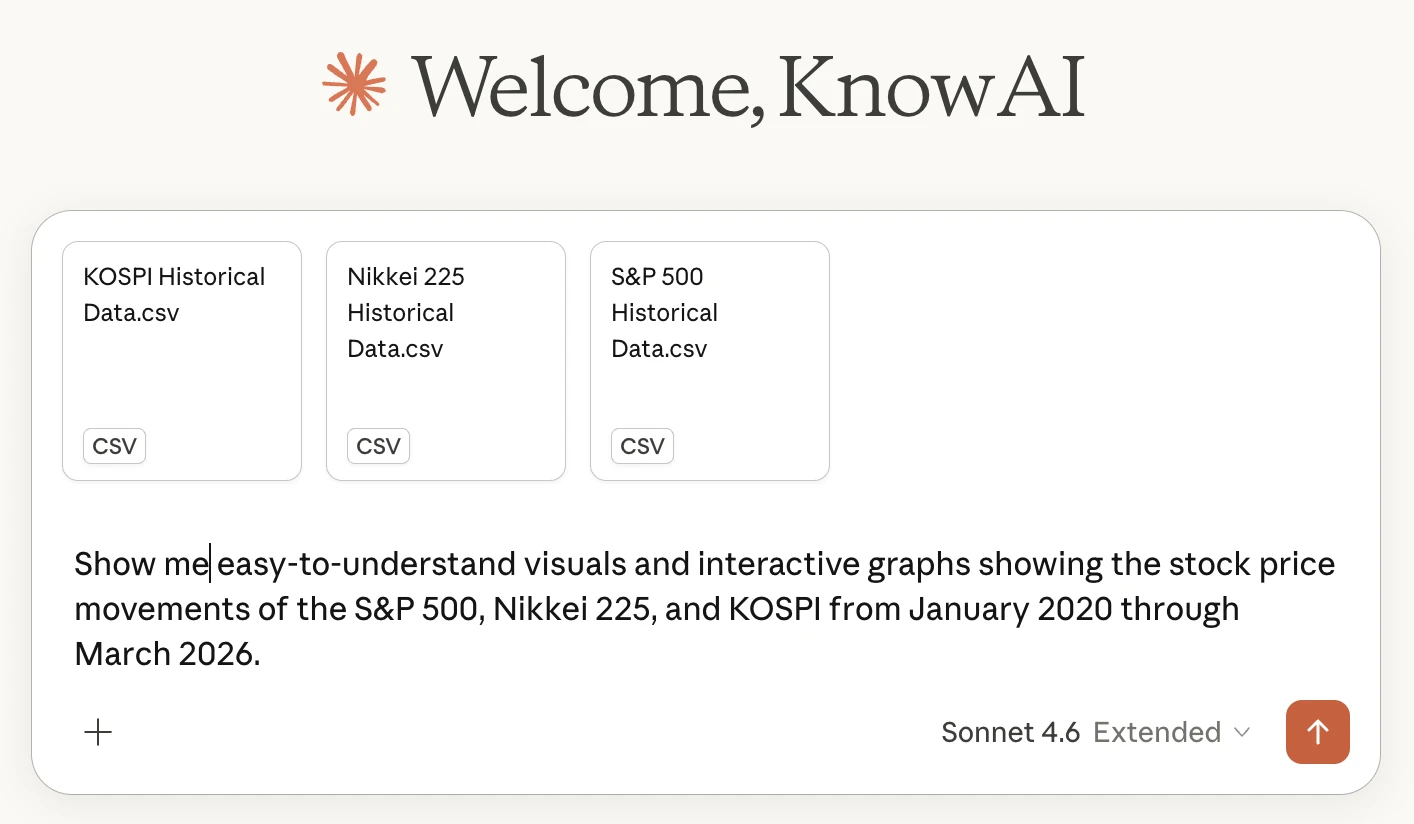Click the "S&P 500 Historical Data.csv" file name text
Viewport: 1414px width, 824px height.
(x=664, y=312)
